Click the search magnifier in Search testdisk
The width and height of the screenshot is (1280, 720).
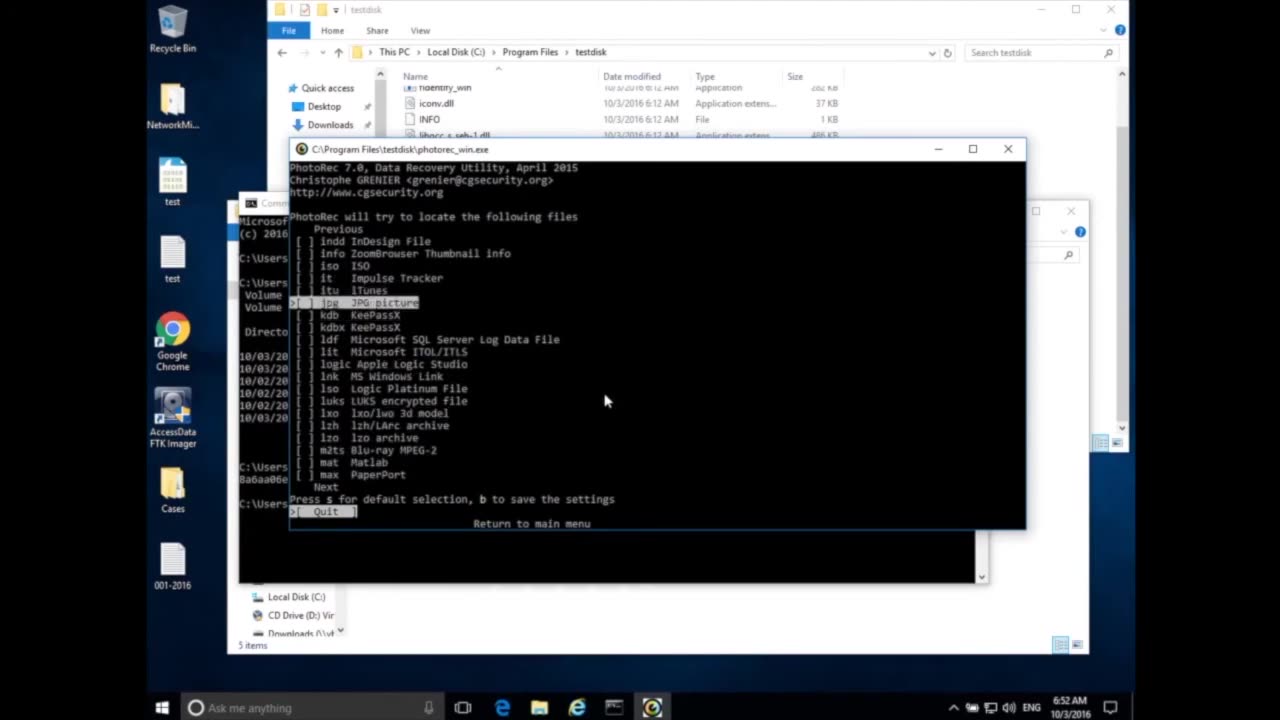1108,52
